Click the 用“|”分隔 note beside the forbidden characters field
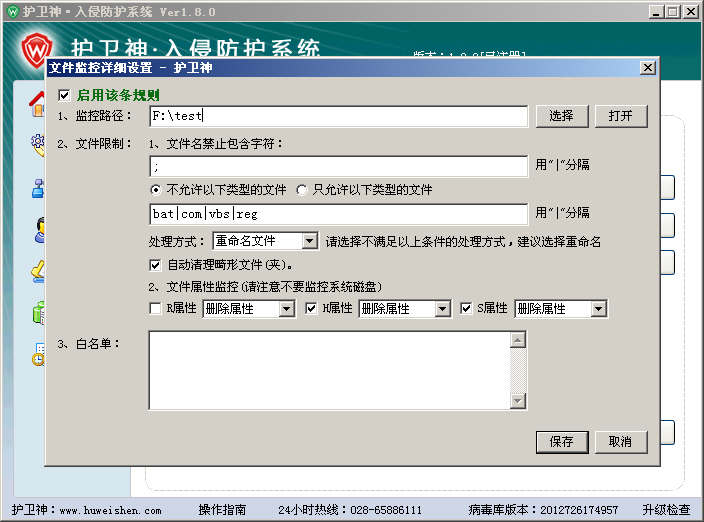Viewport: 704px width, 522px height. pyautogui.click(x=562, y=165)
